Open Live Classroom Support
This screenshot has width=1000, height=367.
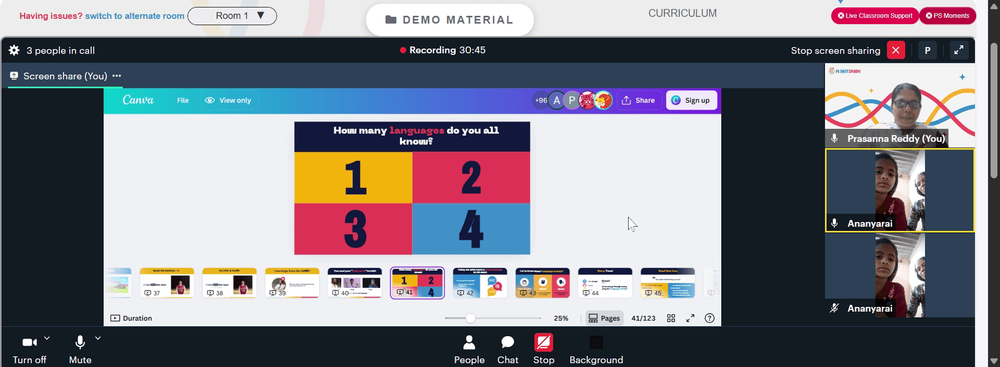tap(874, 15)
